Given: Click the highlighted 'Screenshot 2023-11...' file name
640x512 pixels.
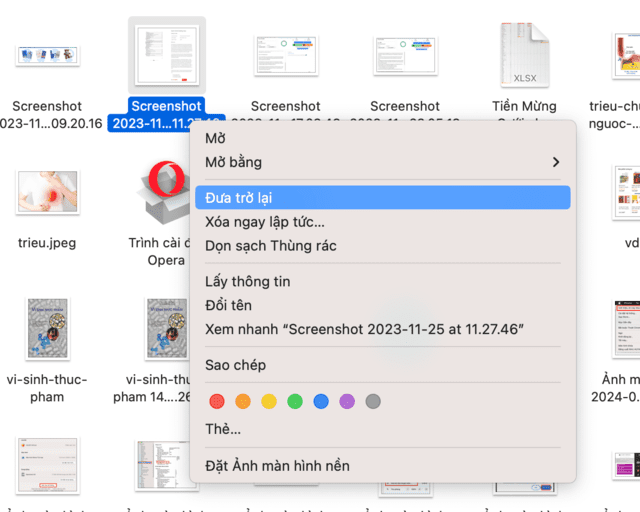Looking at the screenshot, I should tap(167, 115).
